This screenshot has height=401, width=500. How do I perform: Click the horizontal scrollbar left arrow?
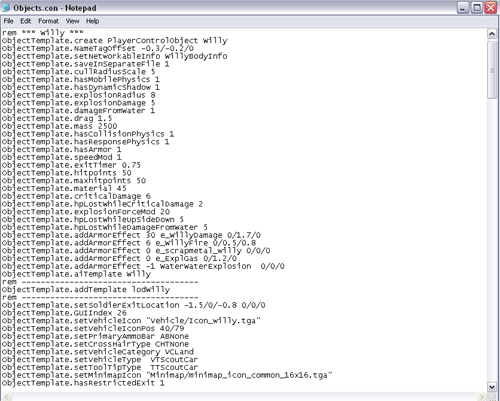7,397
